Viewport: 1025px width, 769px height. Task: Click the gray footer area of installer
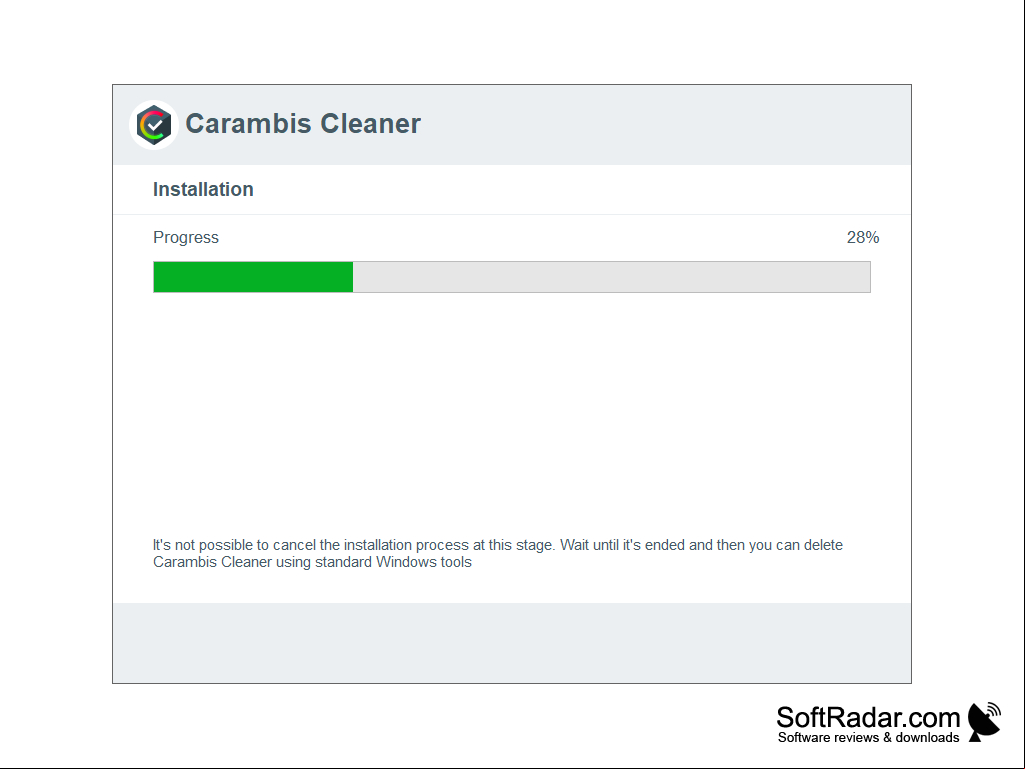512,643
